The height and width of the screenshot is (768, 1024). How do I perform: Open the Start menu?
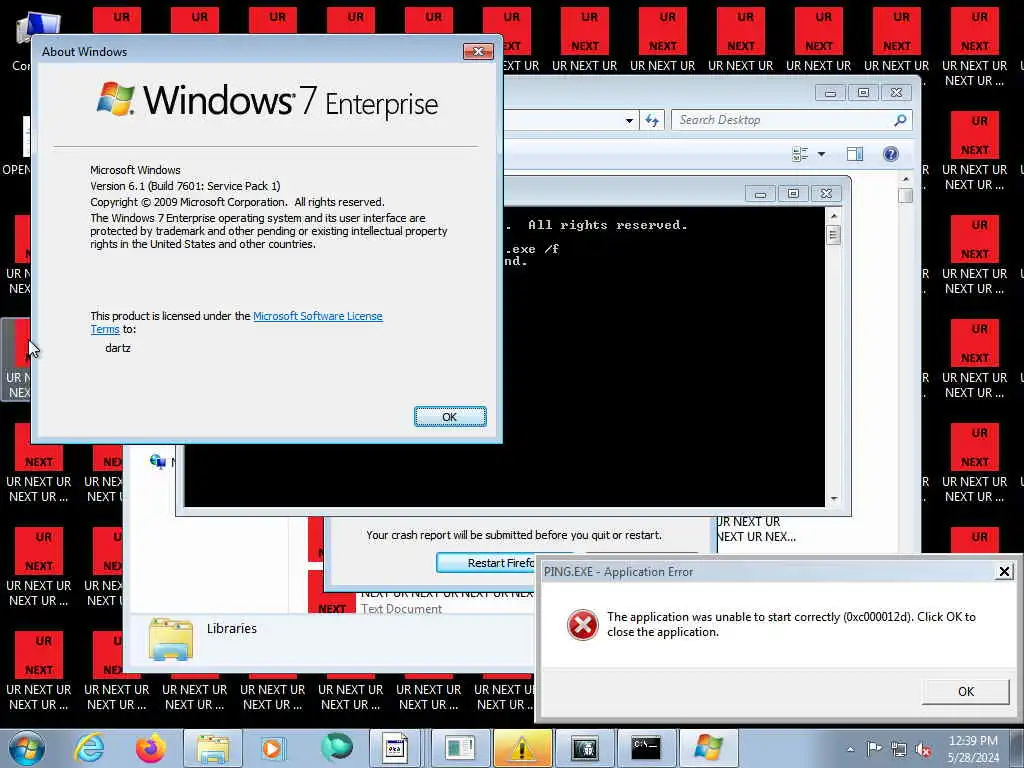(x=27, y=748)
